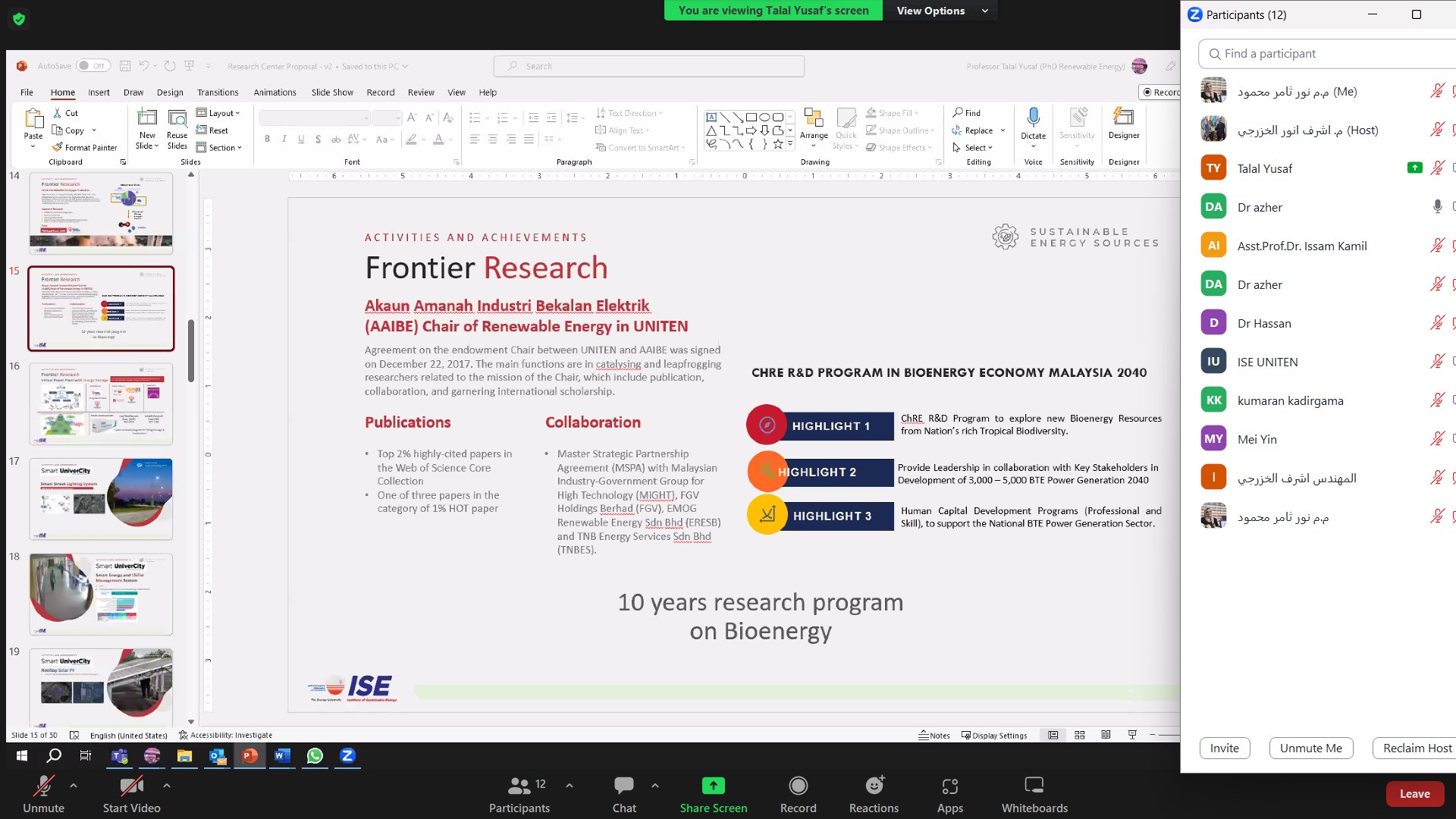Switch to the Transitions tab
This screenshot has width=1456, height=819.
218,93
